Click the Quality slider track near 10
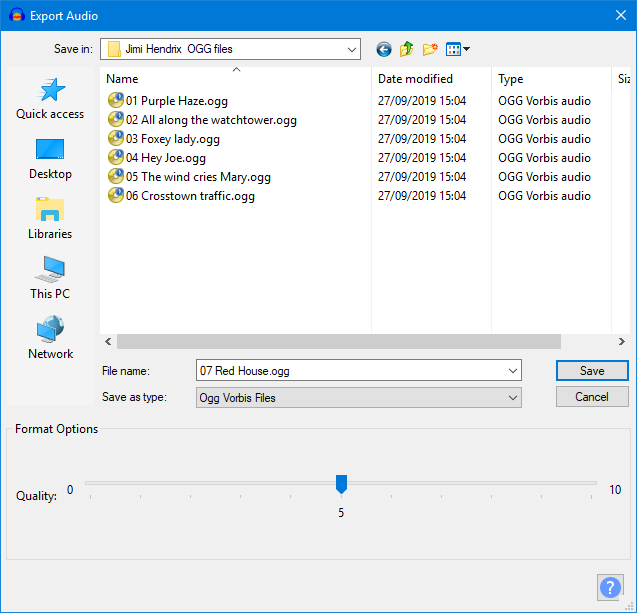The width and height of the screenshot is (637, 613). (x=591, y=483)
